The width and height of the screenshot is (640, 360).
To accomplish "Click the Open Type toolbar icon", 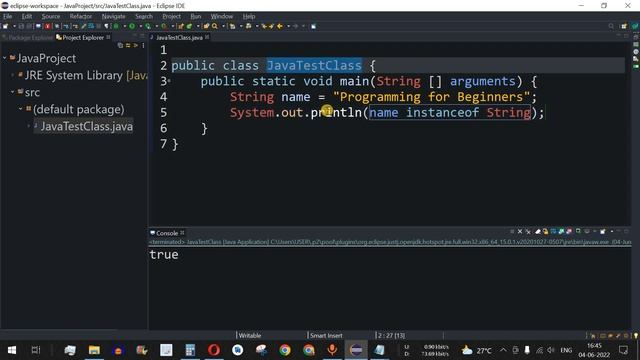I will coord(206,26).
